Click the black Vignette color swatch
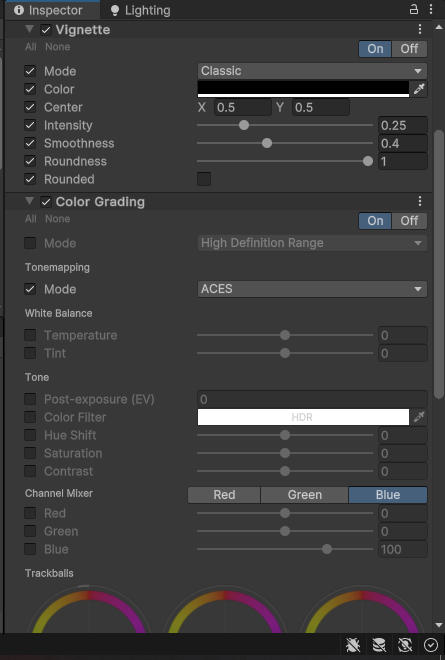This screenshot has height=660, width=445. tap(303, 89)
